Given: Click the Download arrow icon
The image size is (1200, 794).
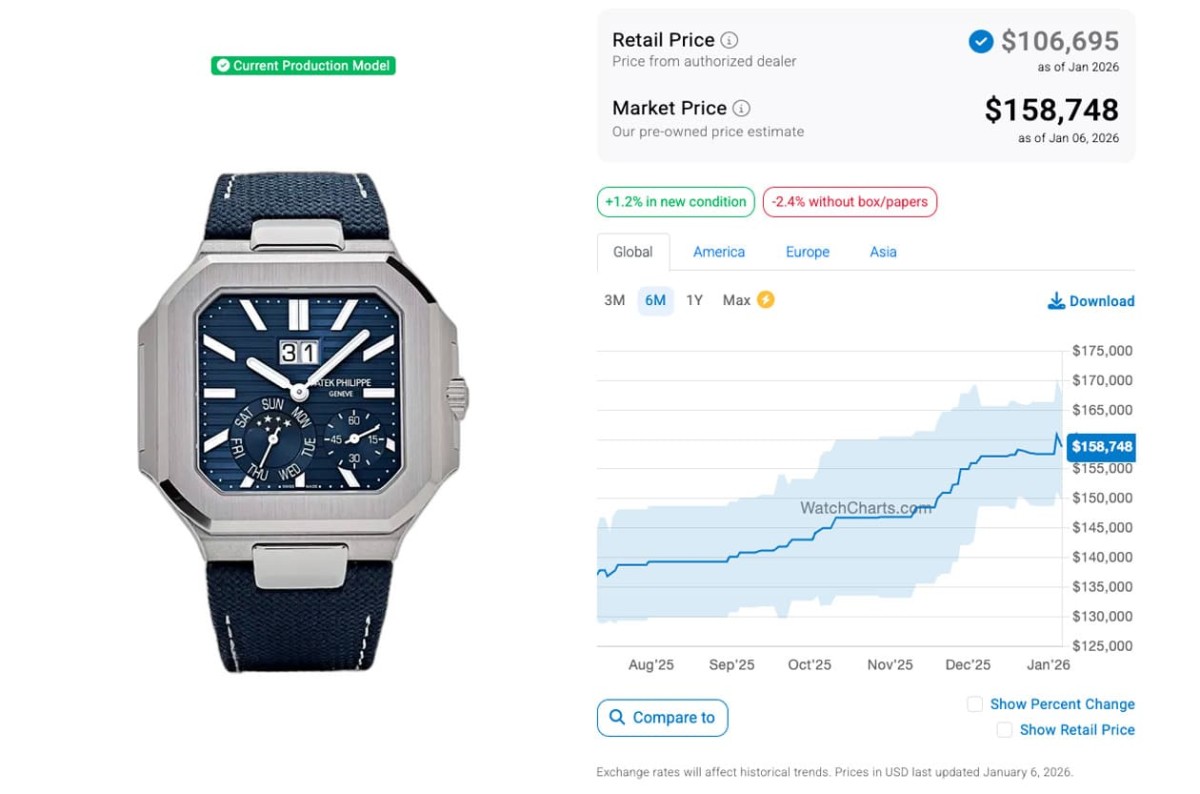Looking at the screenshot, I should pos(1056,301).
